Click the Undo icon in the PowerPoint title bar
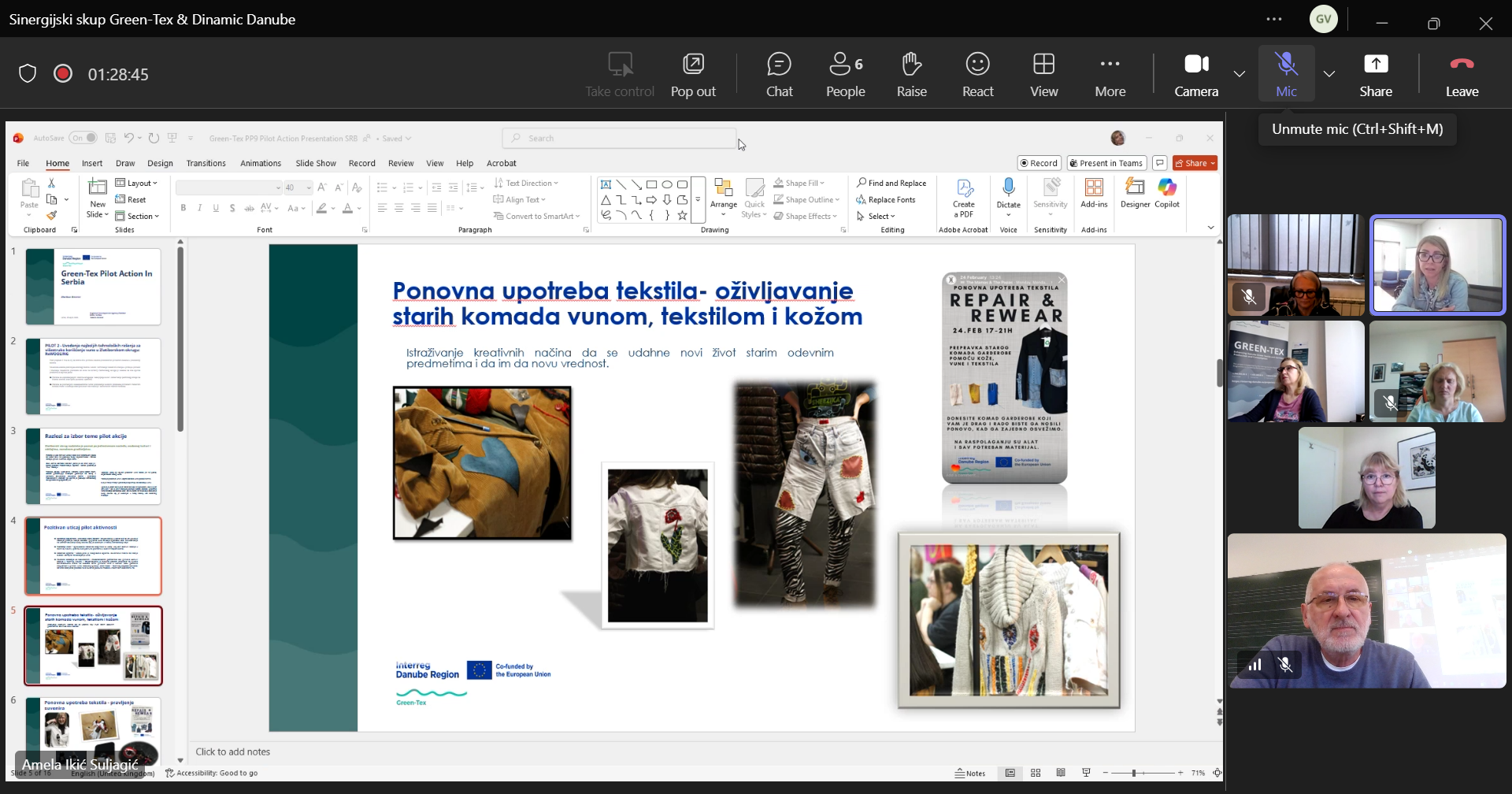Screen dimensions: 1512x794 pyautogui.click(x=128, y=138)
